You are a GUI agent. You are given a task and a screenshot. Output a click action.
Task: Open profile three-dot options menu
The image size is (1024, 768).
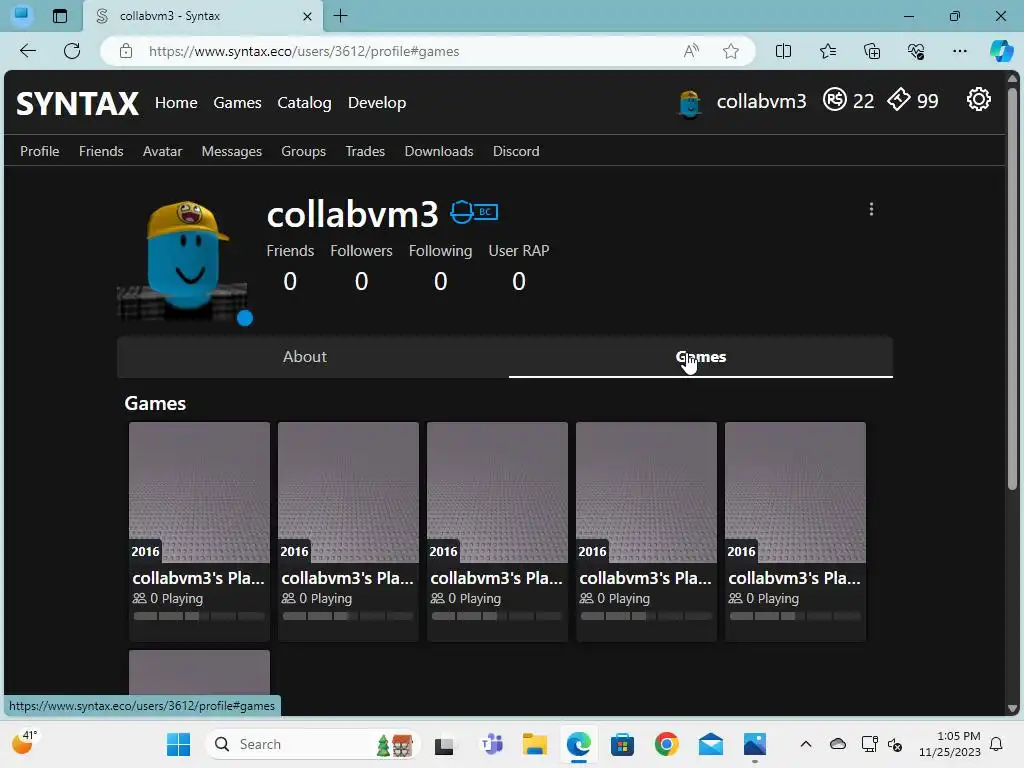[x=871, y=209]
